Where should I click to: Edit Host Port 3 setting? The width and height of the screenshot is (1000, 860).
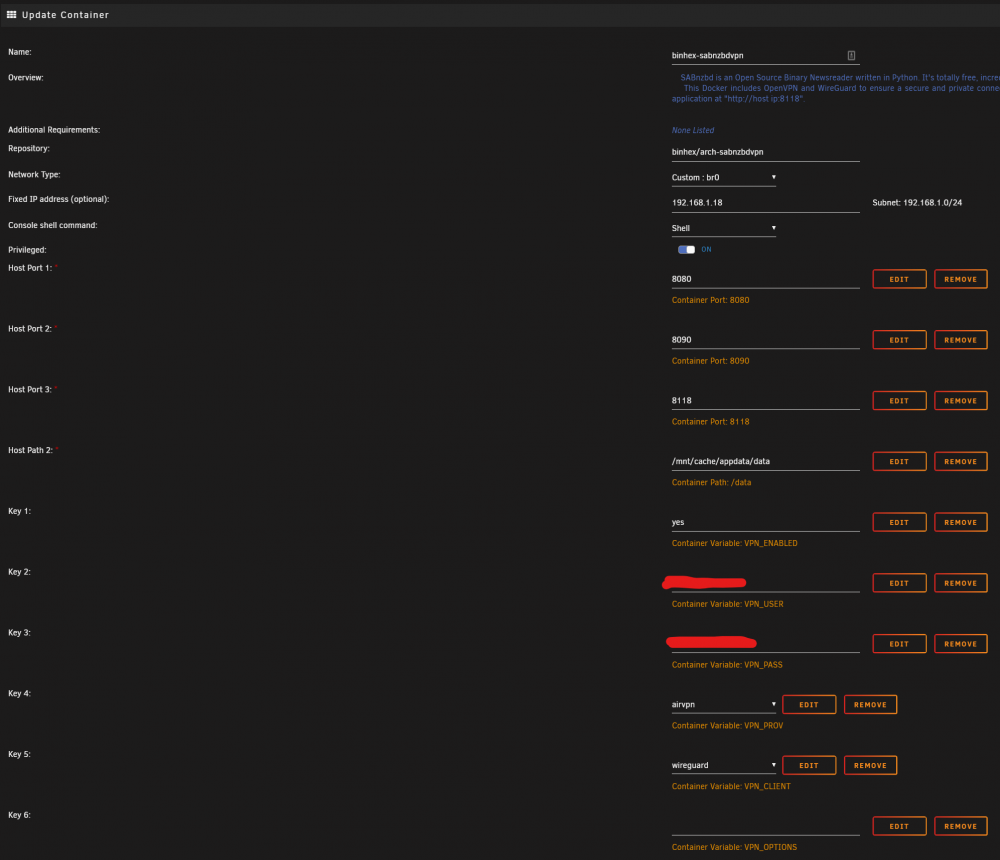click(x=899, y=401)
